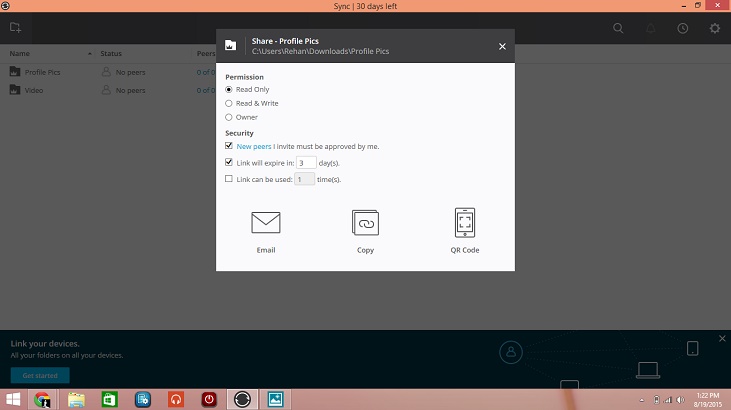Open the history clock icon

pos(683,29)
